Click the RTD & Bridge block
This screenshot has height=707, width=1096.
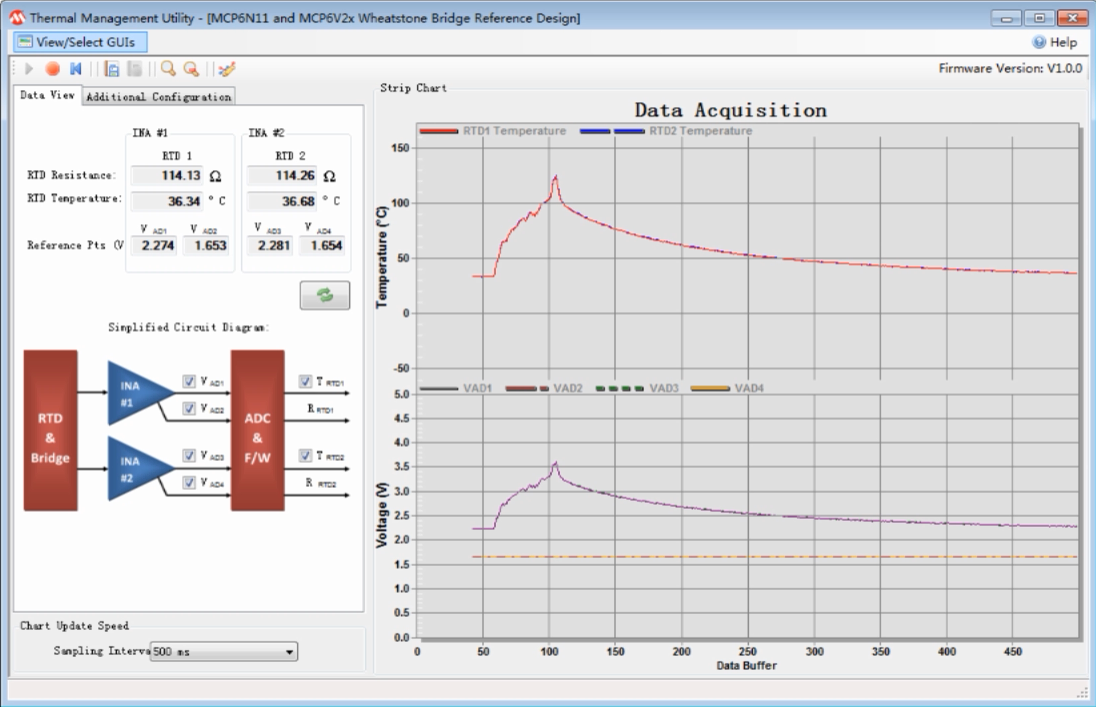click(x=50, y=430)
